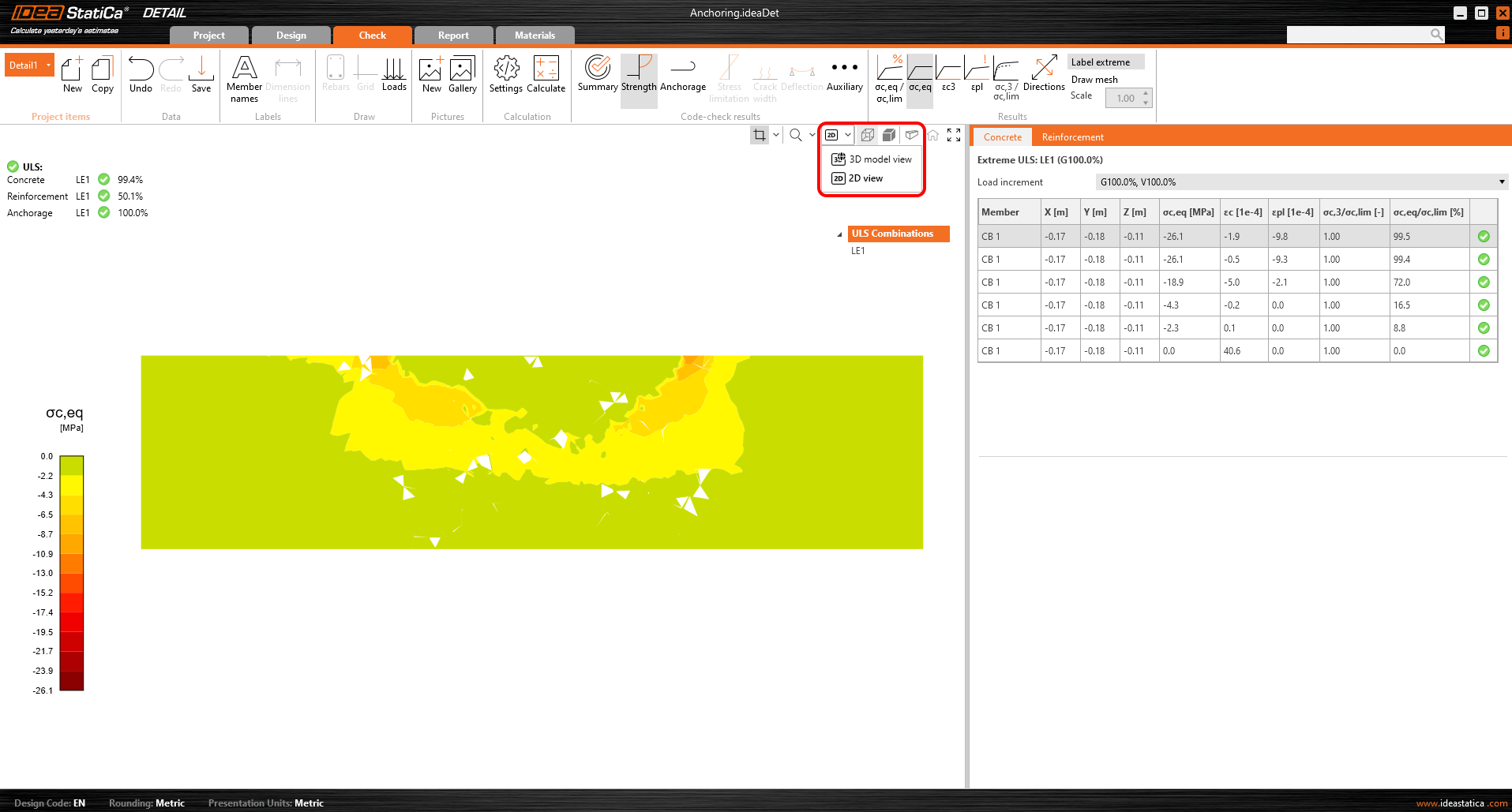Open the Load increment dropdown
Screen dimensions: 1512x812
(x=1301, y=182)
